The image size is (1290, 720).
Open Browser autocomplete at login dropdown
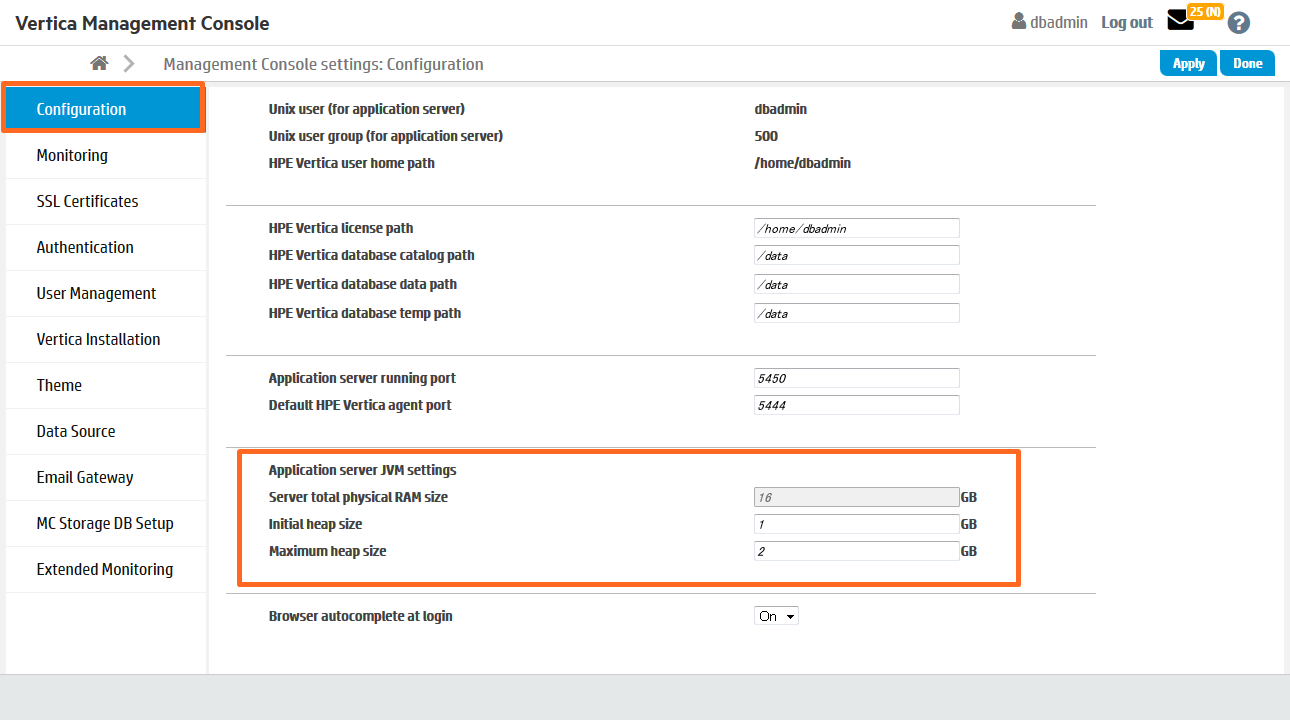pos(776,616)
